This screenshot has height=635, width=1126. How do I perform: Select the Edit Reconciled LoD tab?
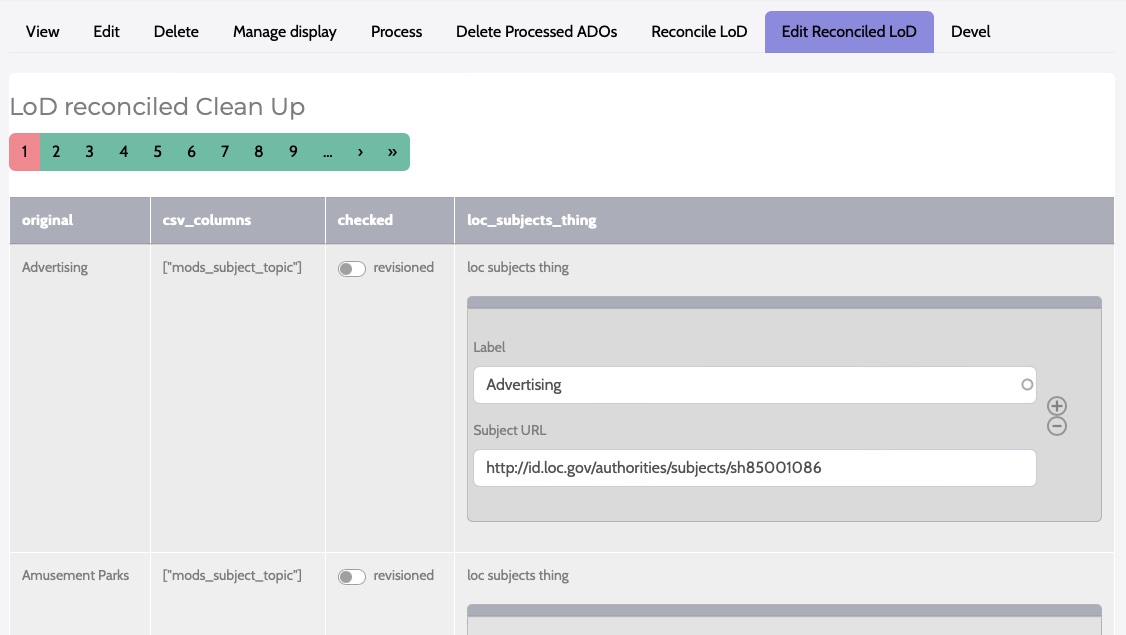(848, 32)
